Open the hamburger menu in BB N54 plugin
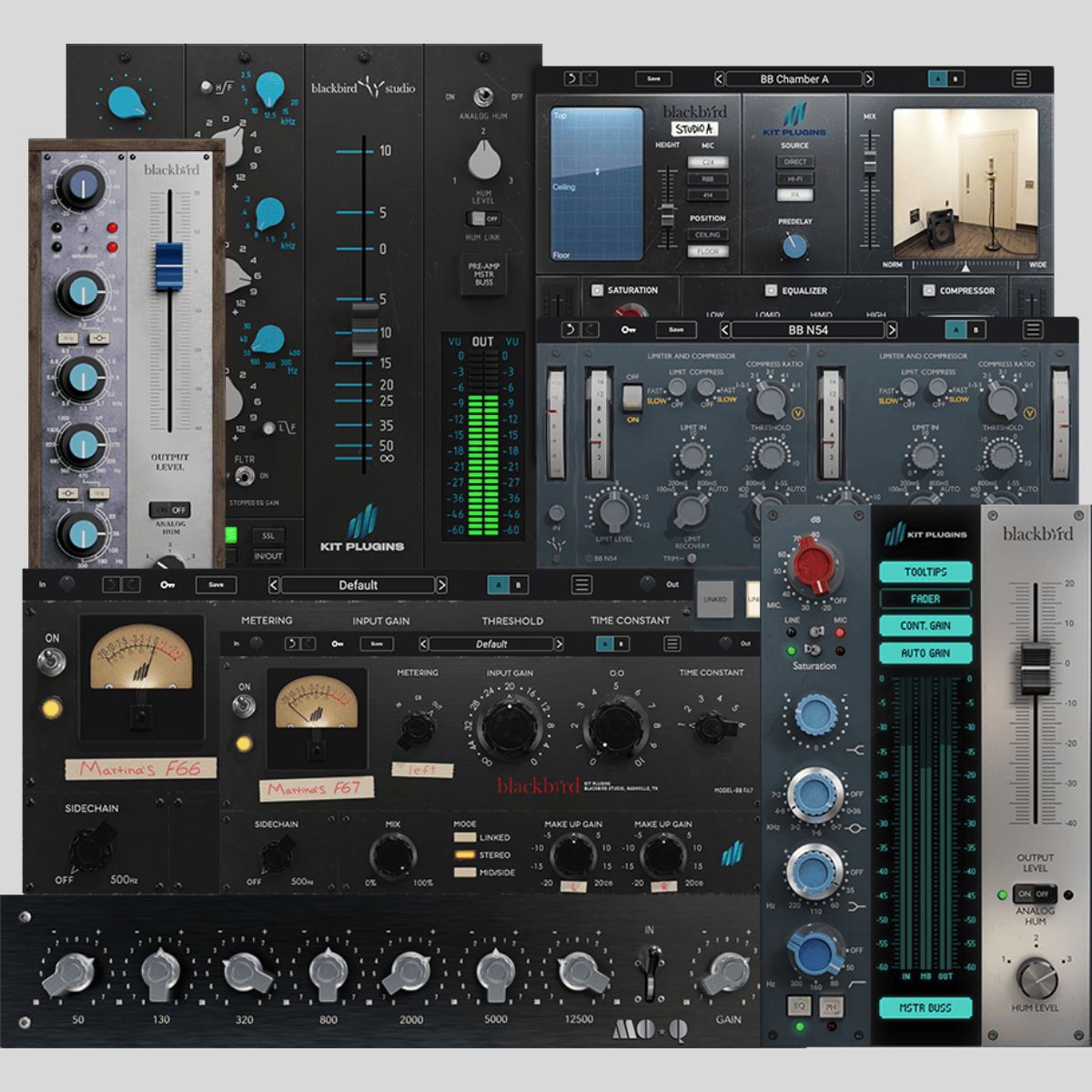The image size is (1092, 1092). click(x=1032, y=329)
